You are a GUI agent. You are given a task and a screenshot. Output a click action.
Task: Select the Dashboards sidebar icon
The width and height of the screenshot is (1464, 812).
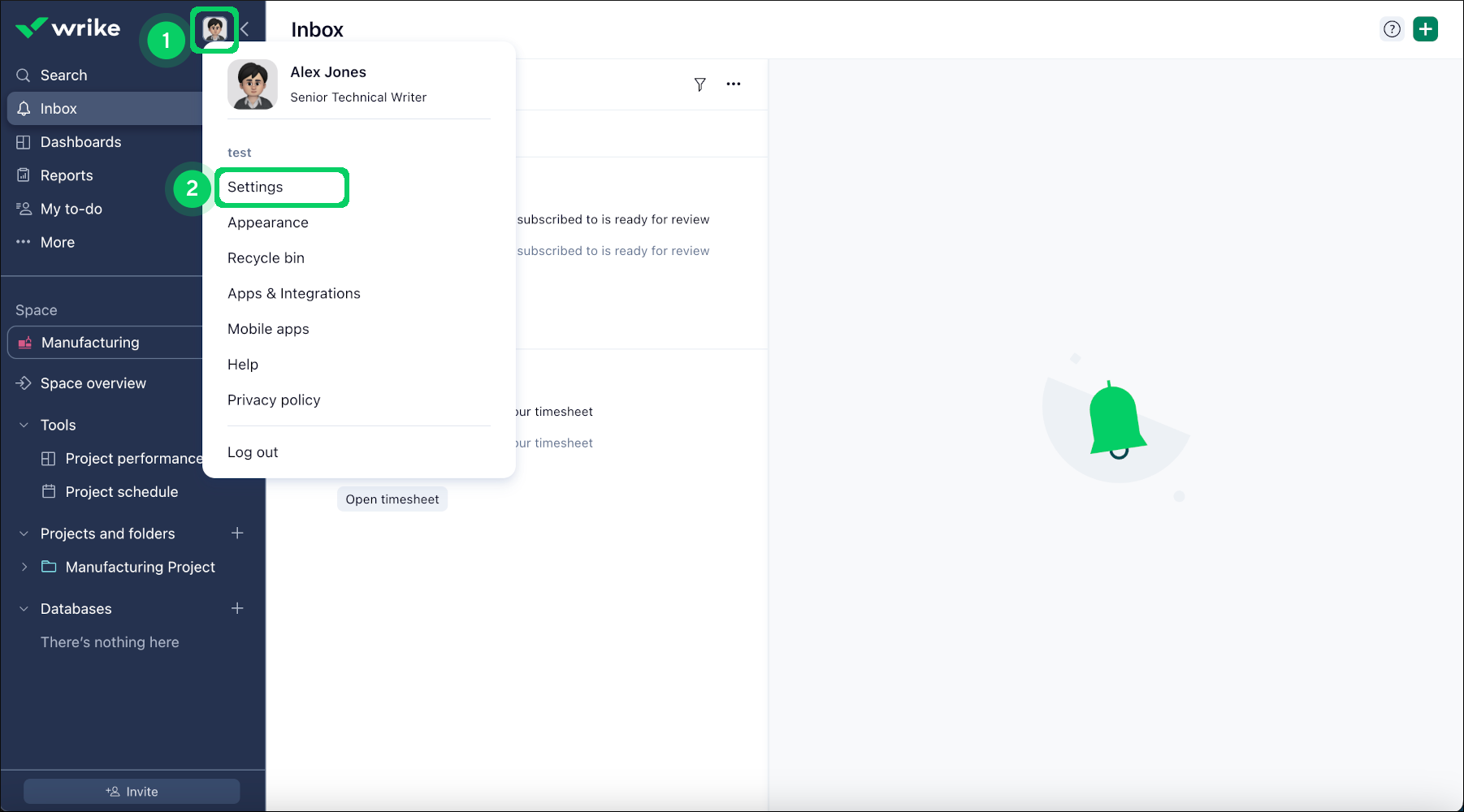pyautogui.click(x=24, y=141)
